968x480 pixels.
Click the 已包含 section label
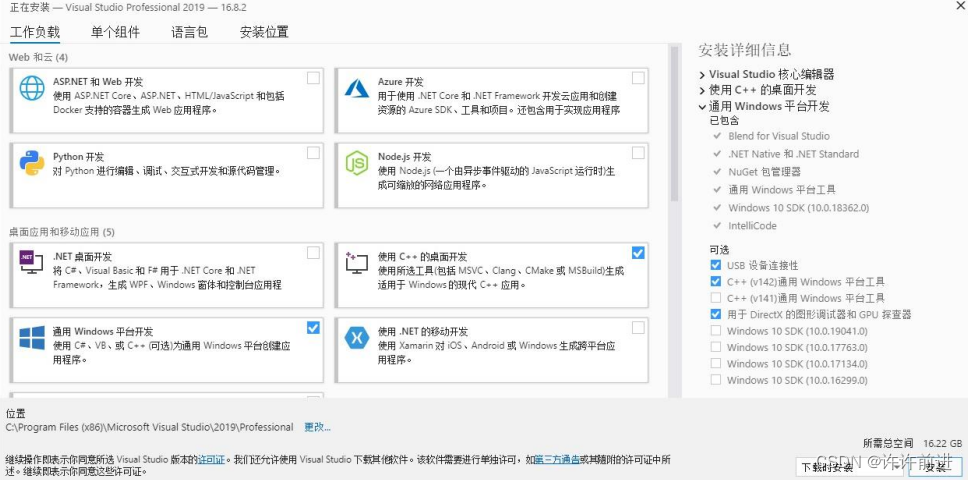[724, 120]
